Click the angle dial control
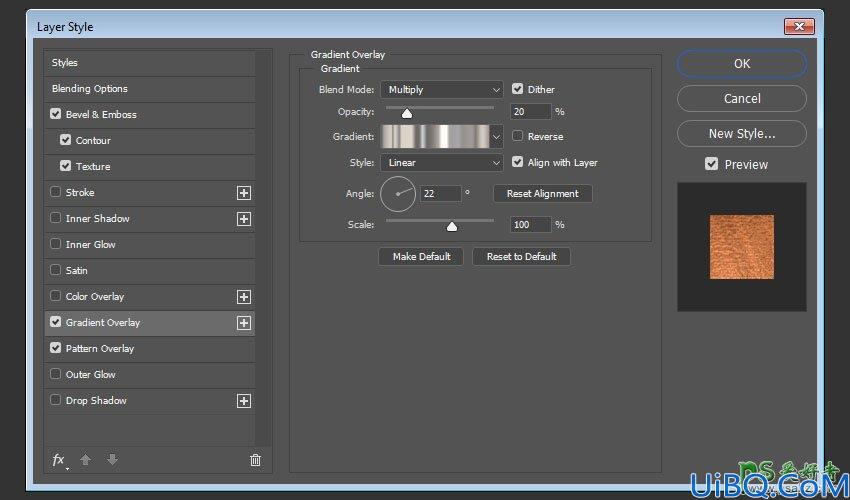Viewport: 850px width, 500px height. 398,194
